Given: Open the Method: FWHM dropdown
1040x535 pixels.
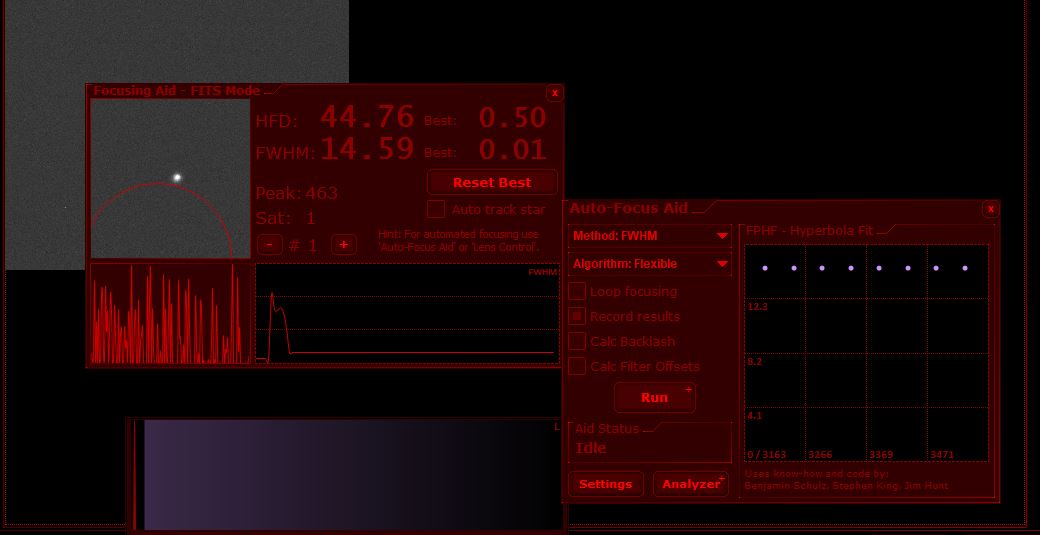Looking at the screenshot, I should [650, 236].
